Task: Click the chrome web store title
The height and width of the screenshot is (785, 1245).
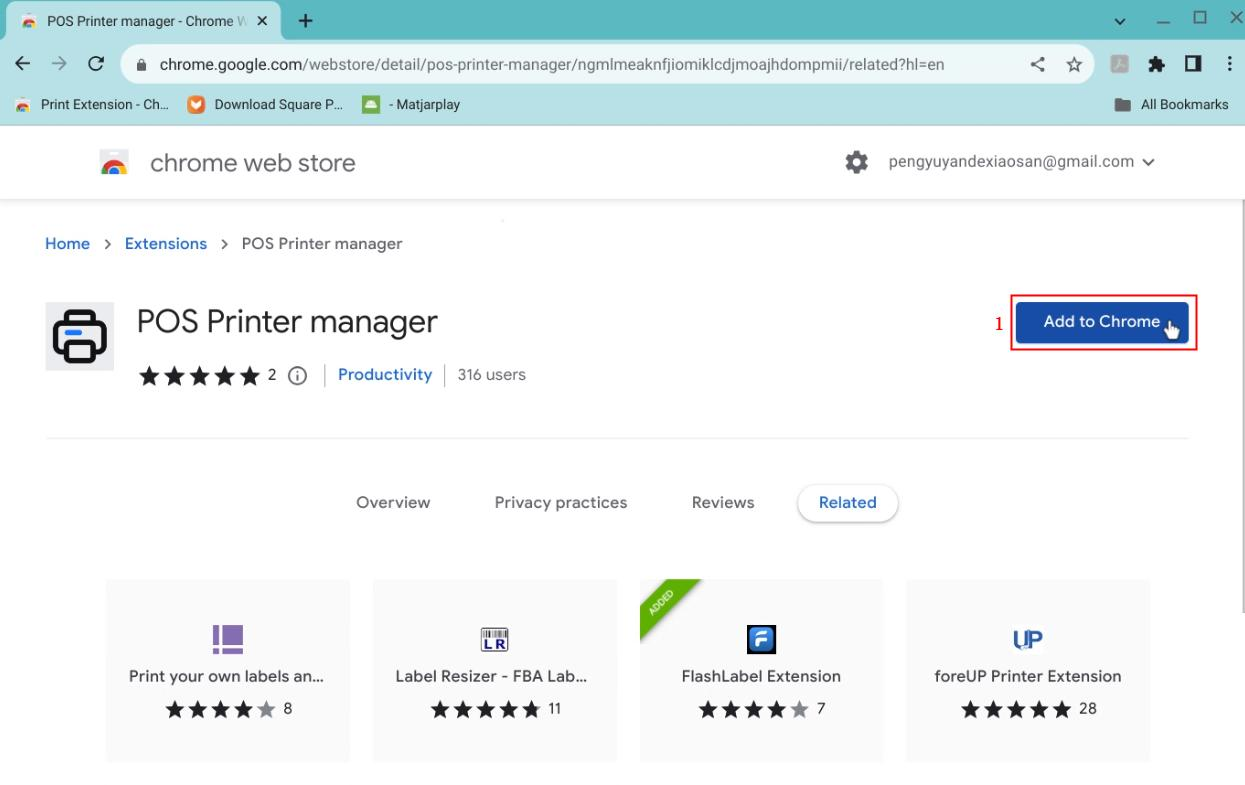Action: [253, 163]
